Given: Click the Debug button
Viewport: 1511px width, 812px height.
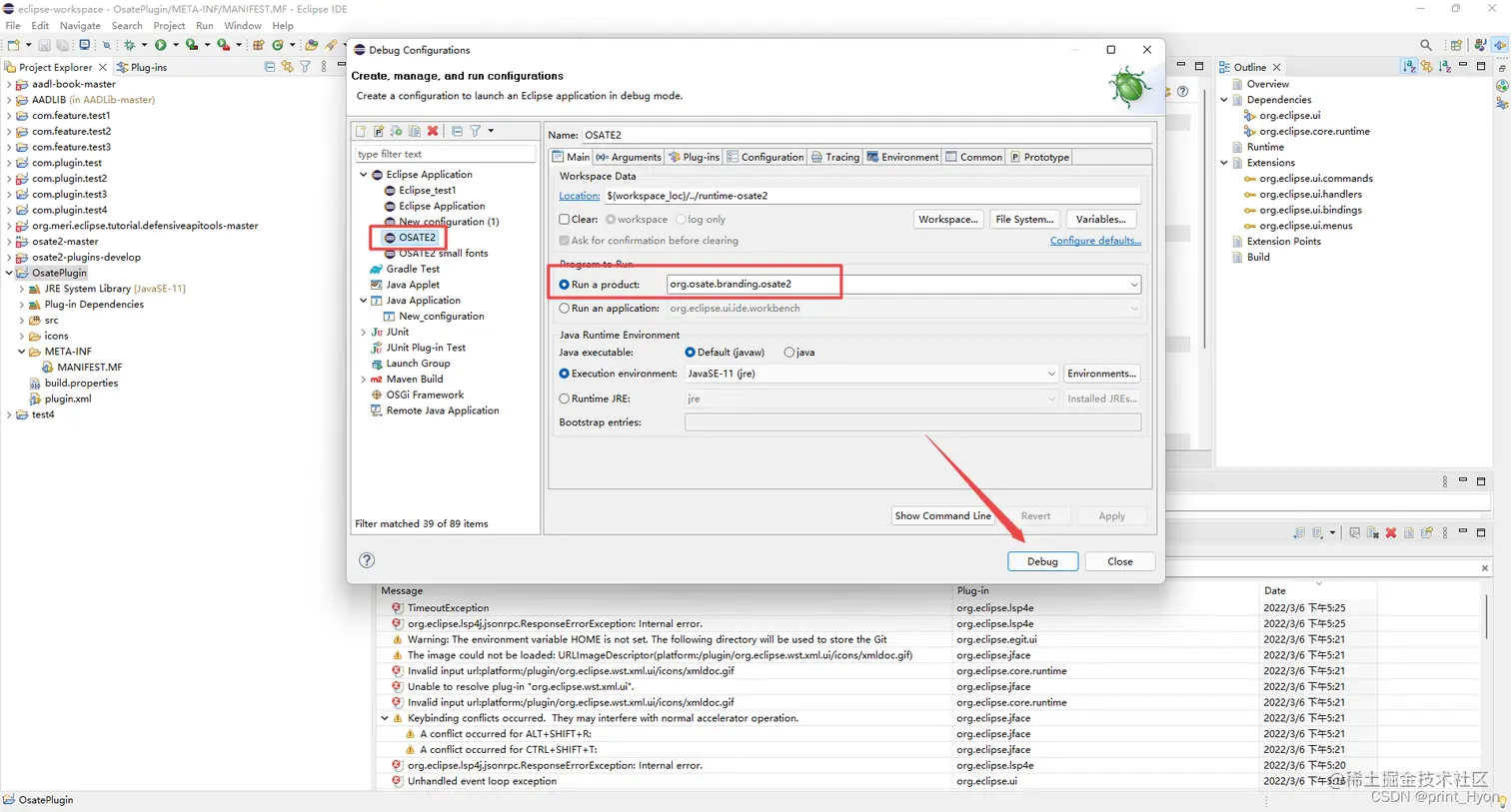Looking at the screenshot, I should click(1042, 561).
